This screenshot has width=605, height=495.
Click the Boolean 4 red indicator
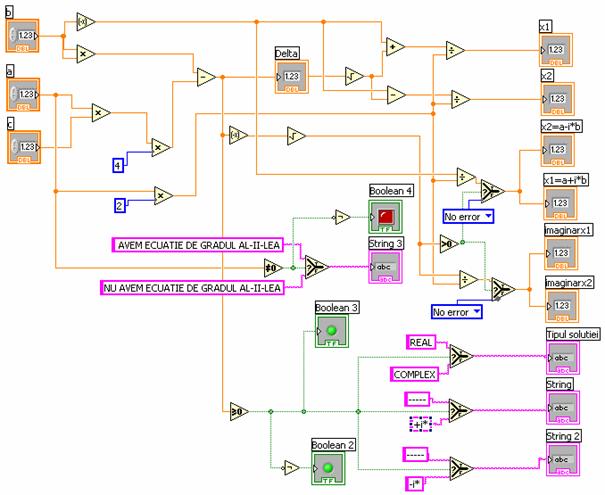coord(385,214)
